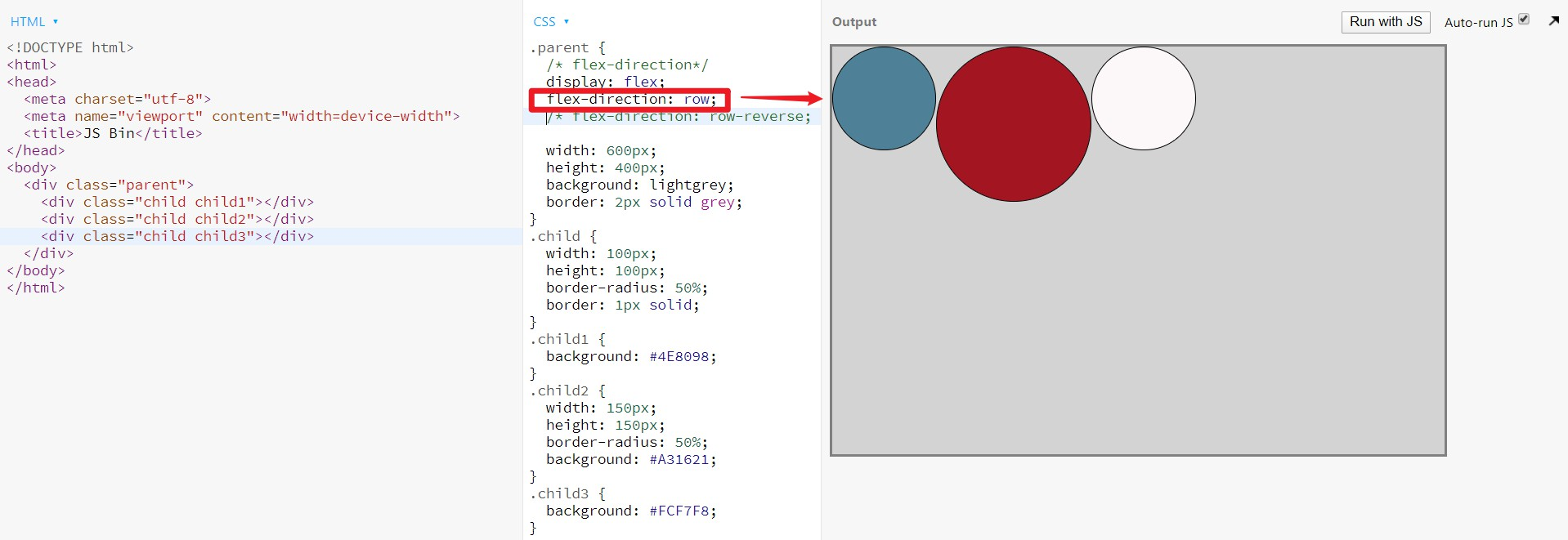
Task: Open the CSS panel dropdown
Action: [551, 22]
